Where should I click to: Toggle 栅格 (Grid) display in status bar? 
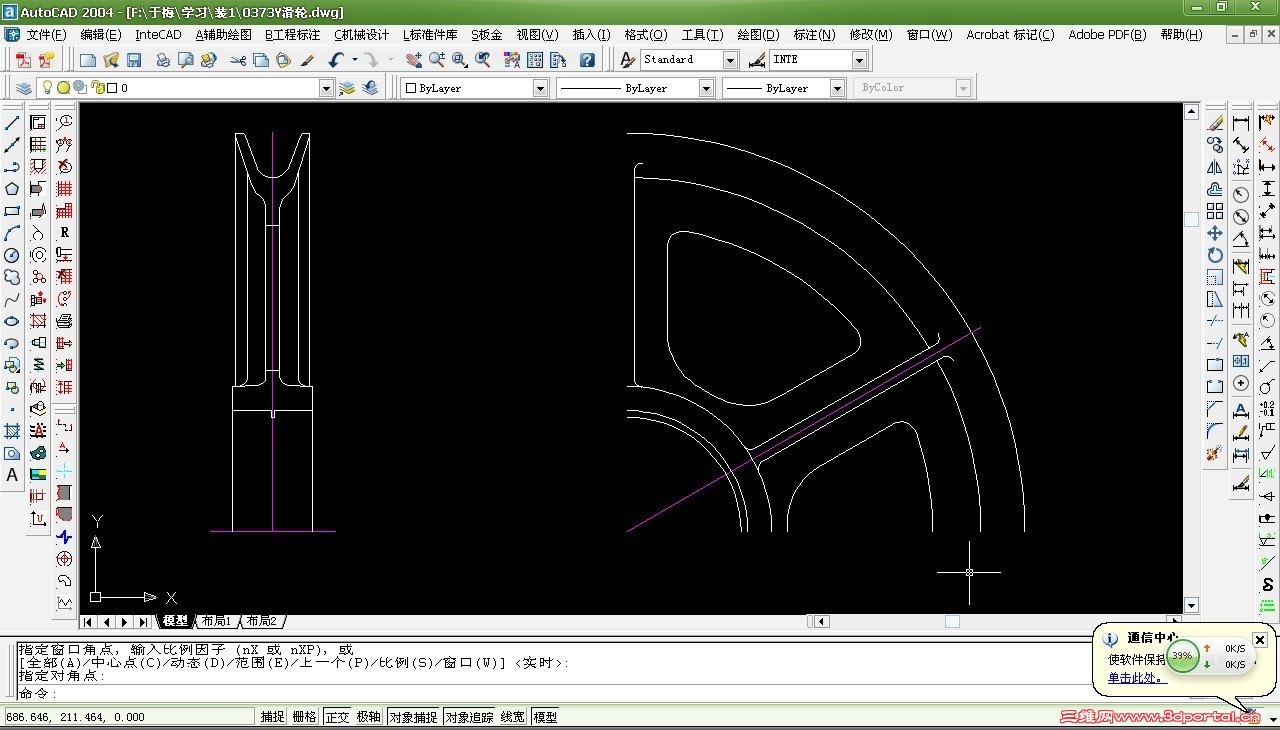[305, 717]
